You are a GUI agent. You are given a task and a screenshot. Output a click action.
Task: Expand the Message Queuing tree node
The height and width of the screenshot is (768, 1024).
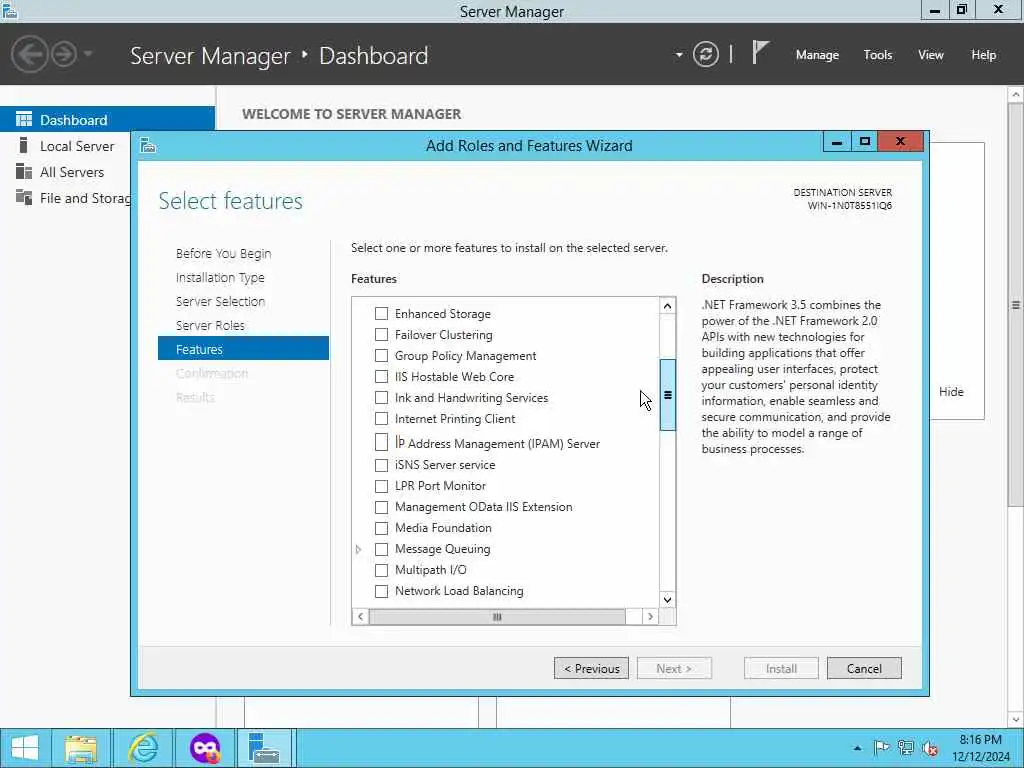click(x=359, y=549)
